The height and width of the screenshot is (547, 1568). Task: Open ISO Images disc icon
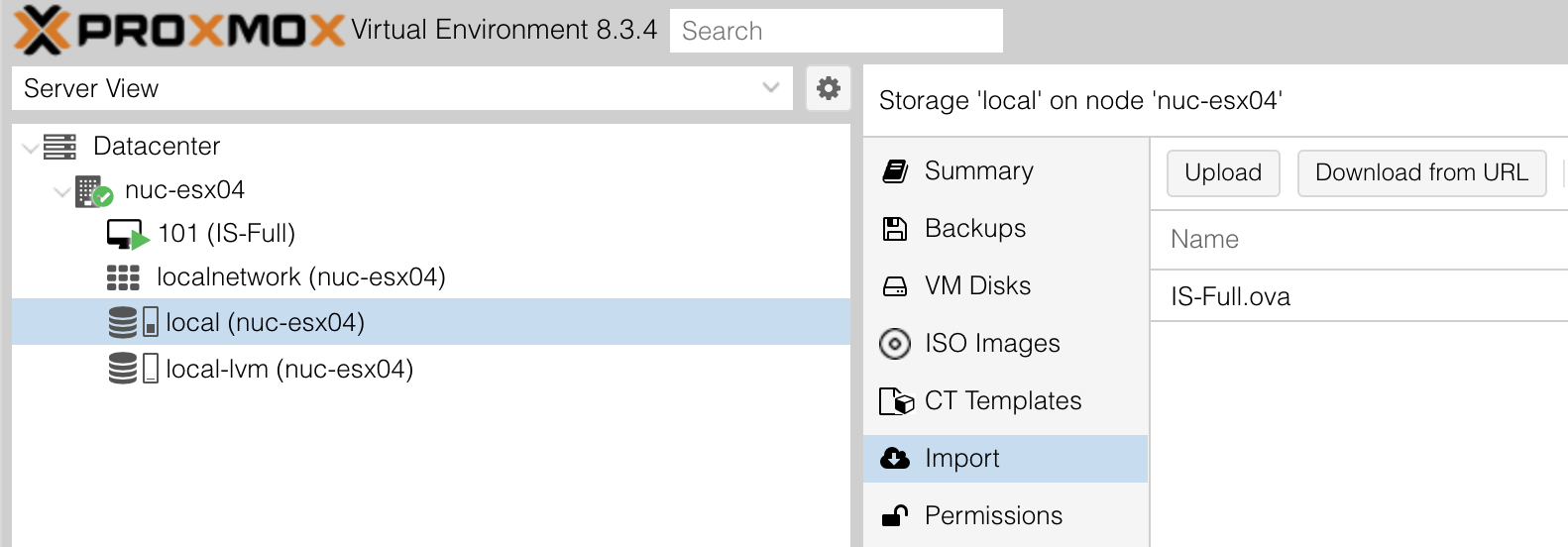pyautogui.click(x=895, y=344)
